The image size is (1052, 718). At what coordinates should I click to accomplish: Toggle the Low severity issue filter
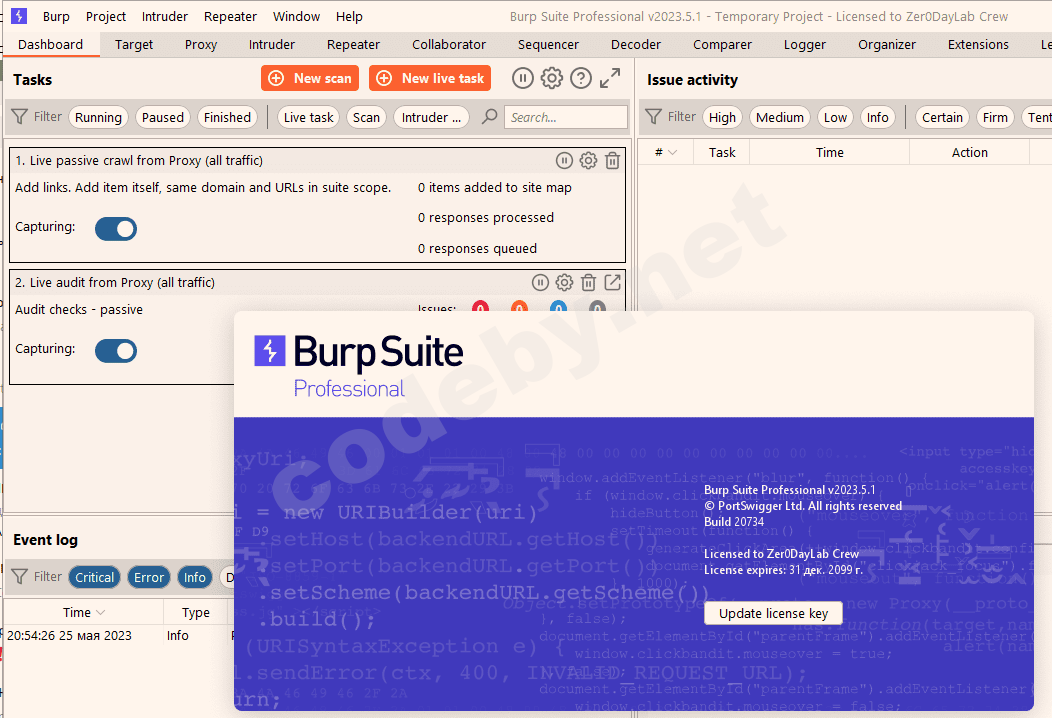click(x=835, y=117)
